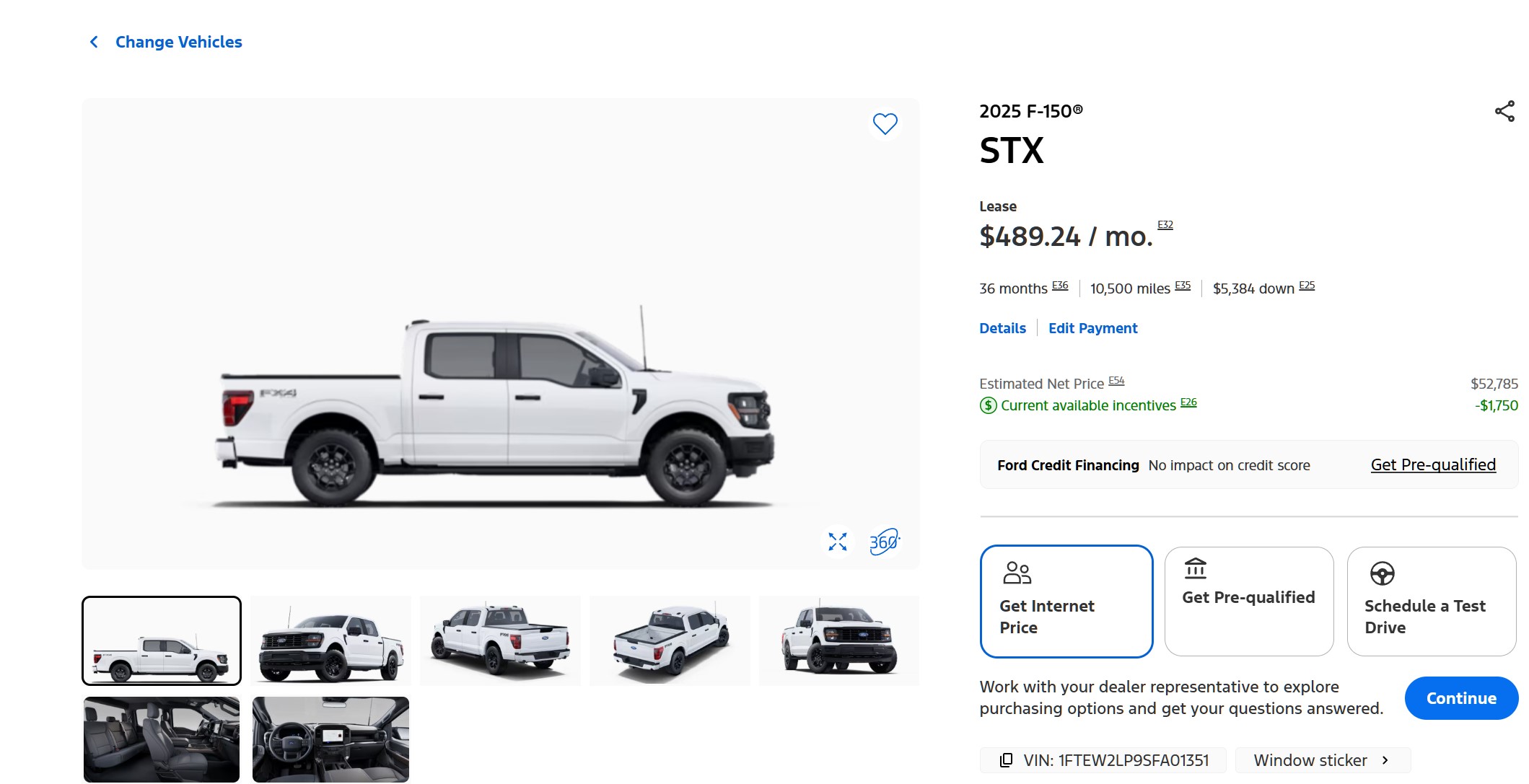Go back via Change Vehicles

[x=178, y=42]
